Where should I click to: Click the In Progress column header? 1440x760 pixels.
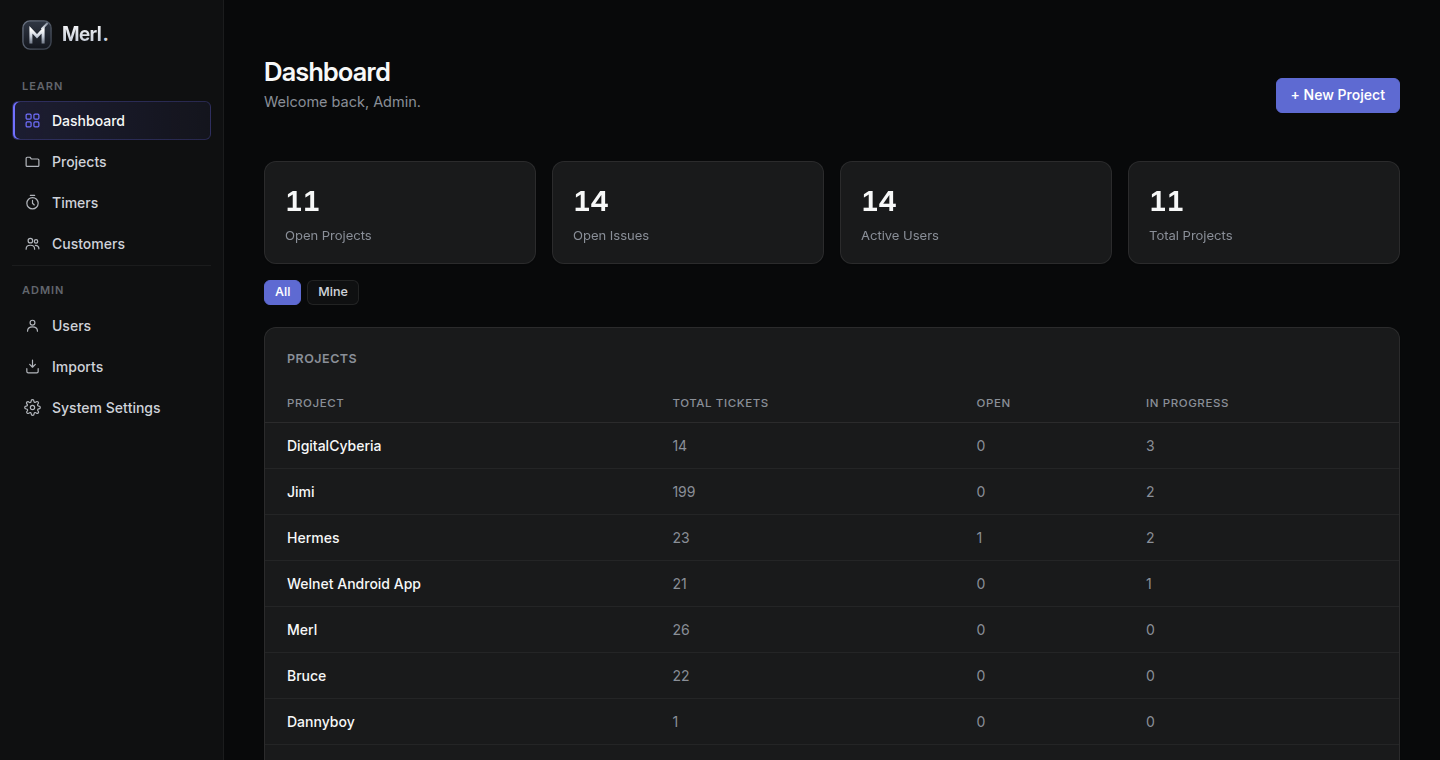coord(1187,403)
